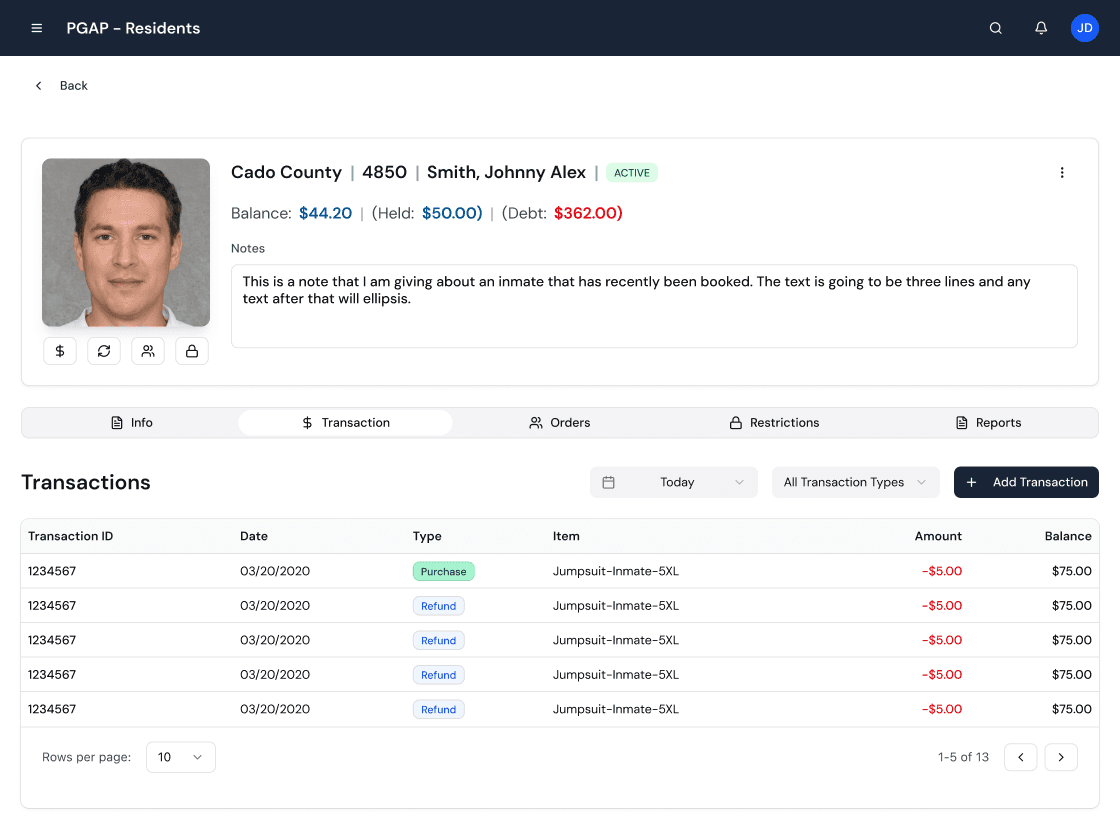Open the Orders tab
1120x829 pixels.
click(x=559, y=423)
